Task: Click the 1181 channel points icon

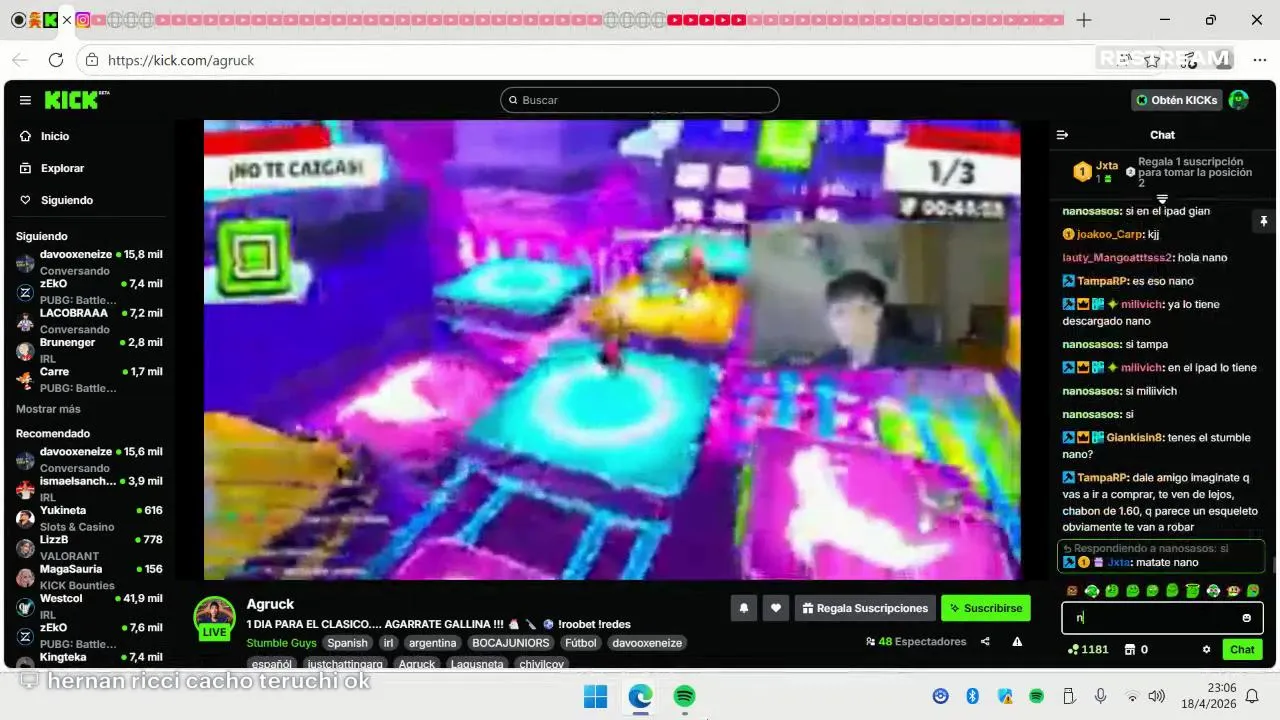Action: 1074,649
